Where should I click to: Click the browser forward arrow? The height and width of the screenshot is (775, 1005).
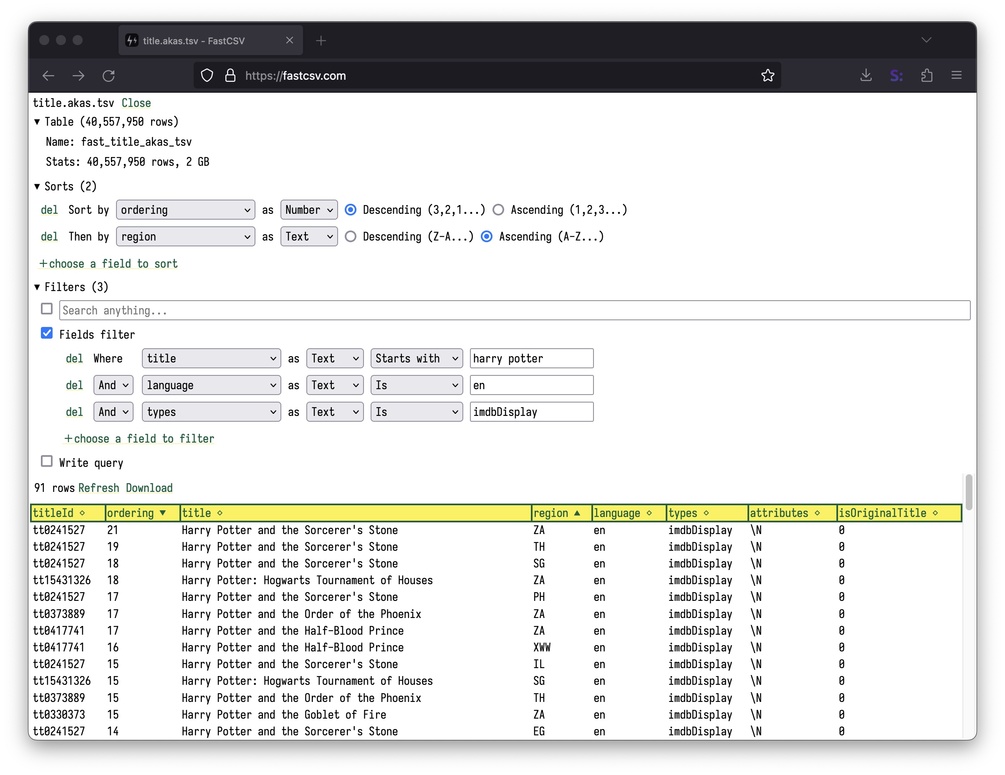point(78,76)
